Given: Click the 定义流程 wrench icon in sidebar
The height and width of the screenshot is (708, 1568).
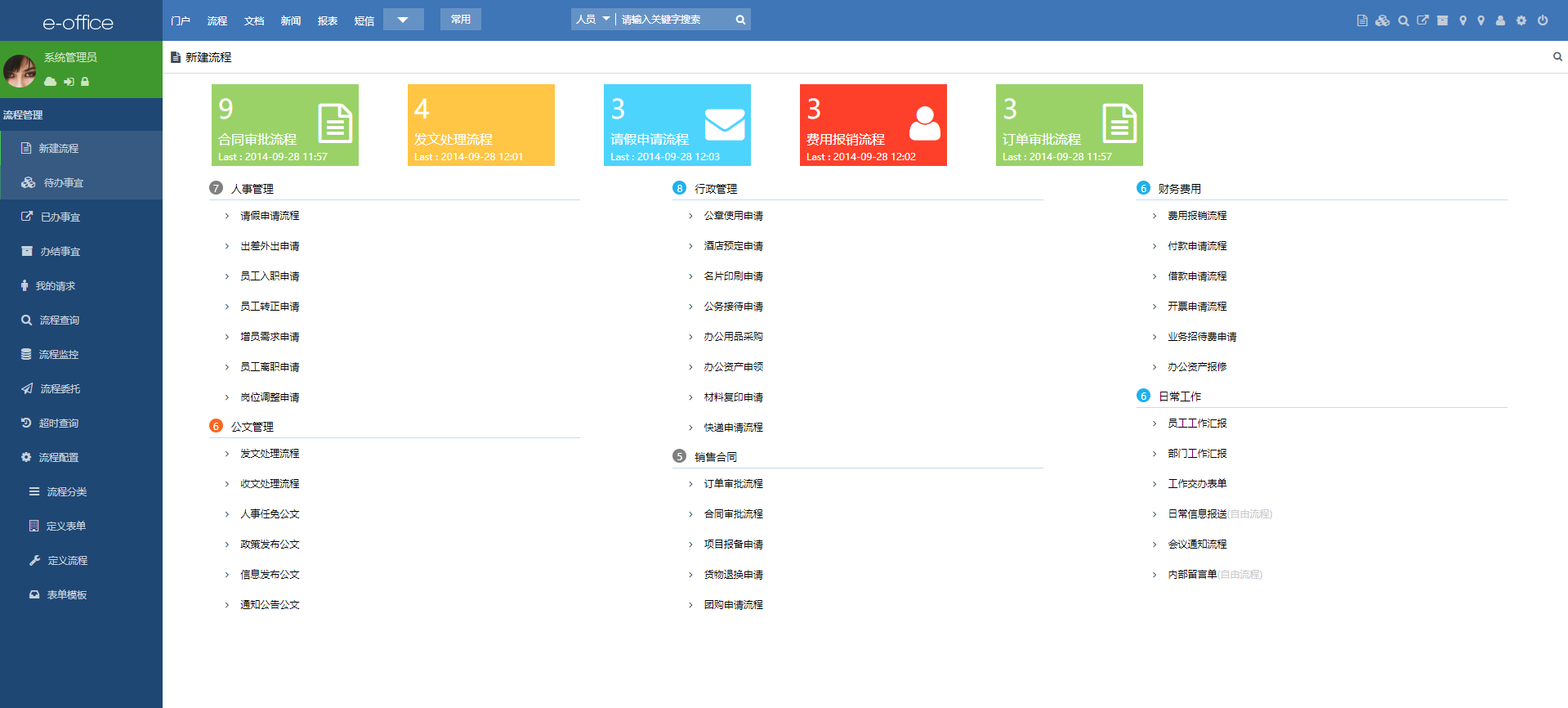Looking at the screenshot, I should coord(34,560).
